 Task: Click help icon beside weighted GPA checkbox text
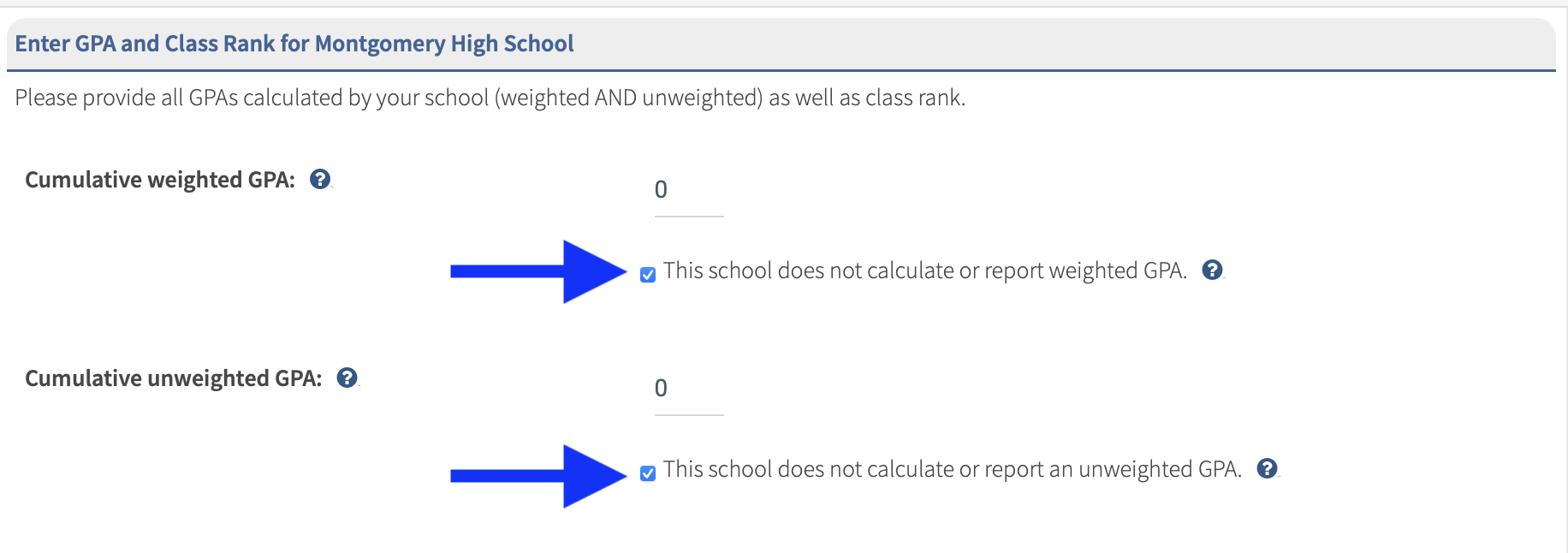point(1212,271)
